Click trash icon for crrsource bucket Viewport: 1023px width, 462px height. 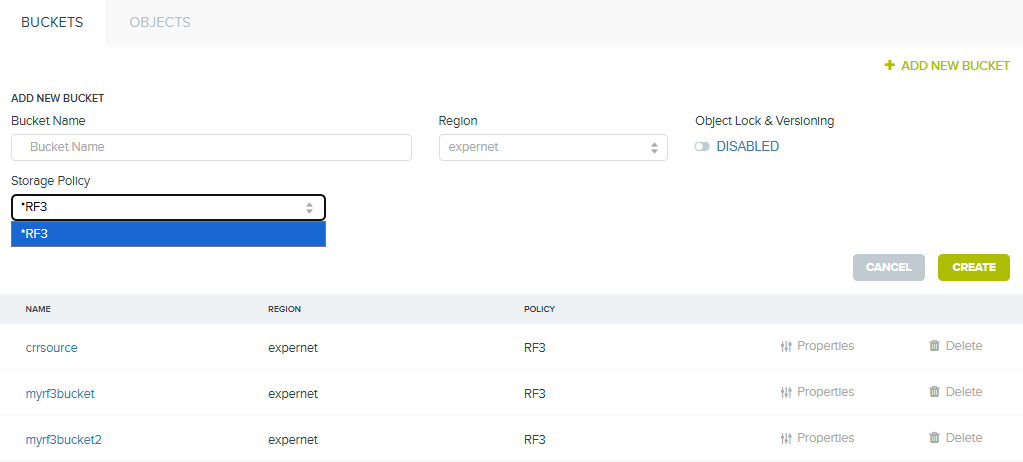coord(934,346)
